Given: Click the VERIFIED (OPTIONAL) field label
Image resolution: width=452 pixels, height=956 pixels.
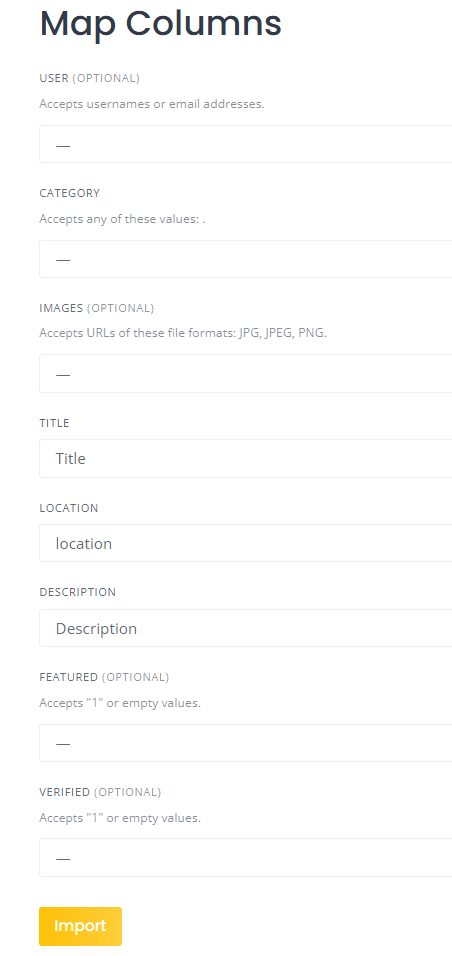Looking at the screenshot, I should pos(101,792).
